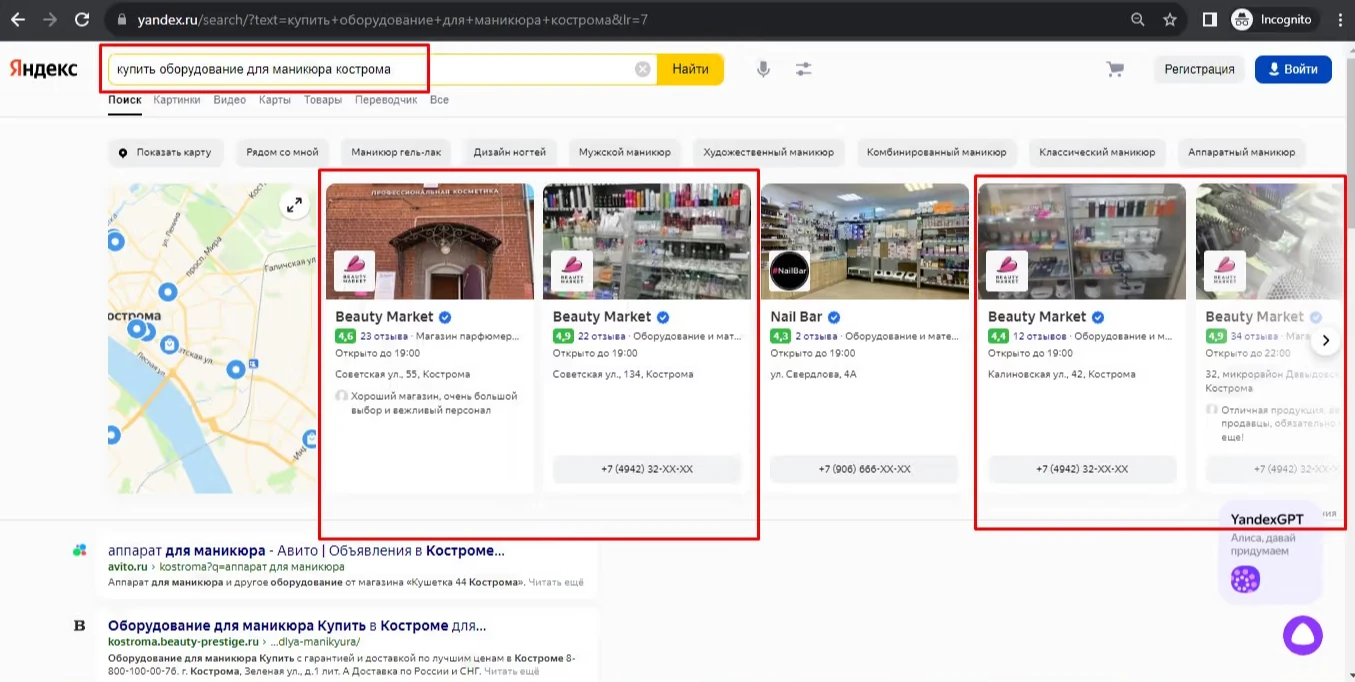Expand the map to full size

coord(294,205)
